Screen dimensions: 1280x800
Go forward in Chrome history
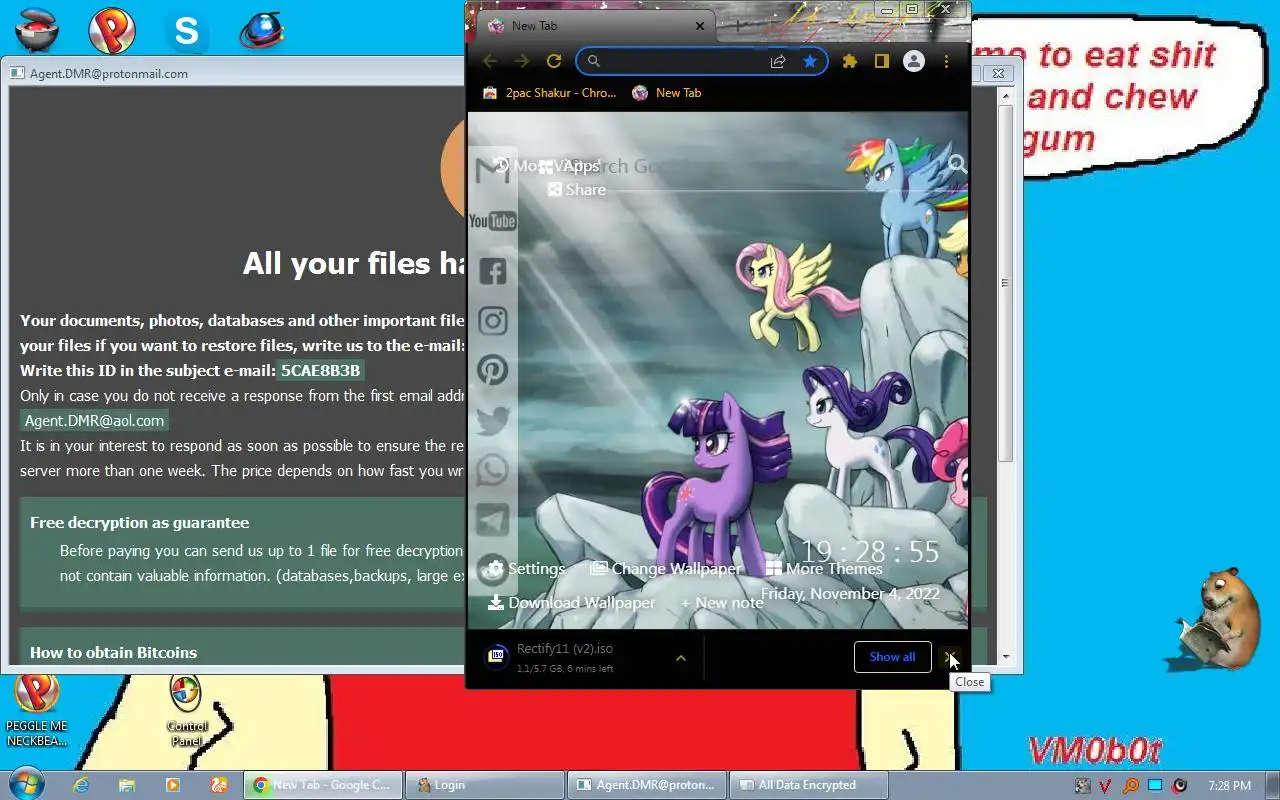click(x=521, y=61)
